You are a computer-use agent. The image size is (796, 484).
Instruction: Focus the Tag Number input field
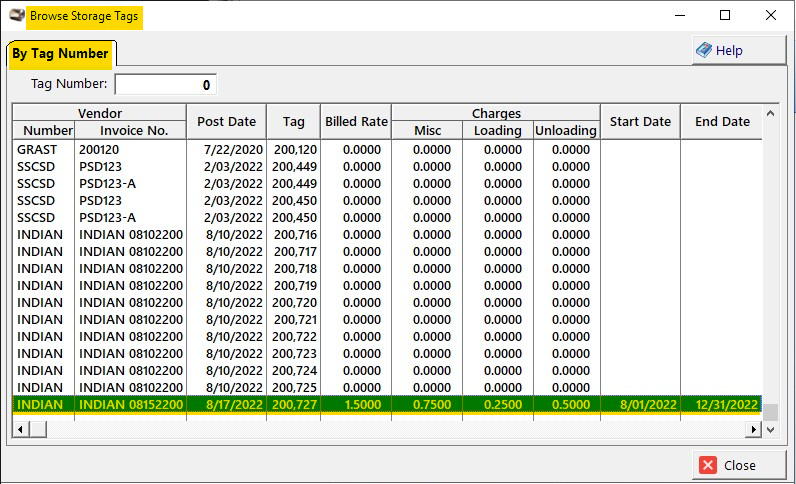(x=165, y=84)
